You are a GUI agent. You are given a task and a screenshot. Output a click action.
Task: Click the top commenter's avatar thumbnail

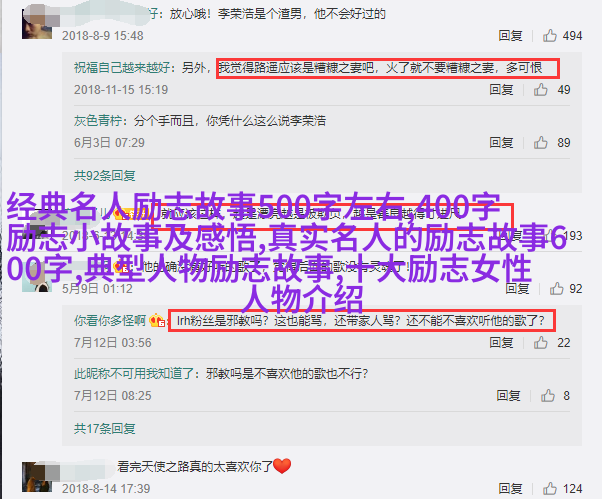click(x=37, y=23)
